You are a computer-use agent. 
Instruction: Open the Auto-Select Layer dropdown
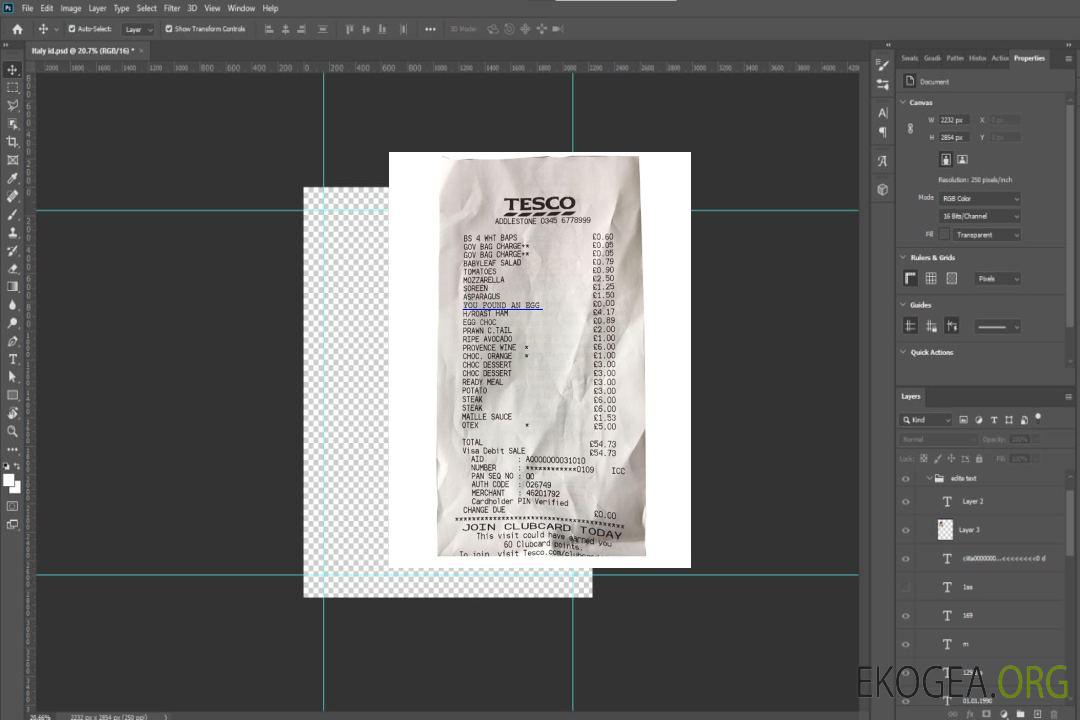pyautogui.click(x=138, y=29)
